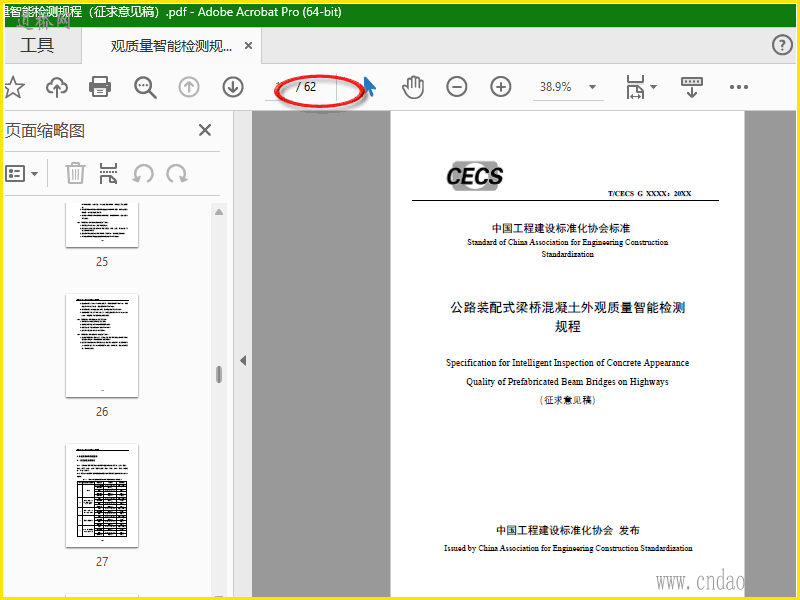Image resolution: width=800 pixels, height=600 pixels.
Task: Rotate pages counterclockwise
Action: [143, 173]
